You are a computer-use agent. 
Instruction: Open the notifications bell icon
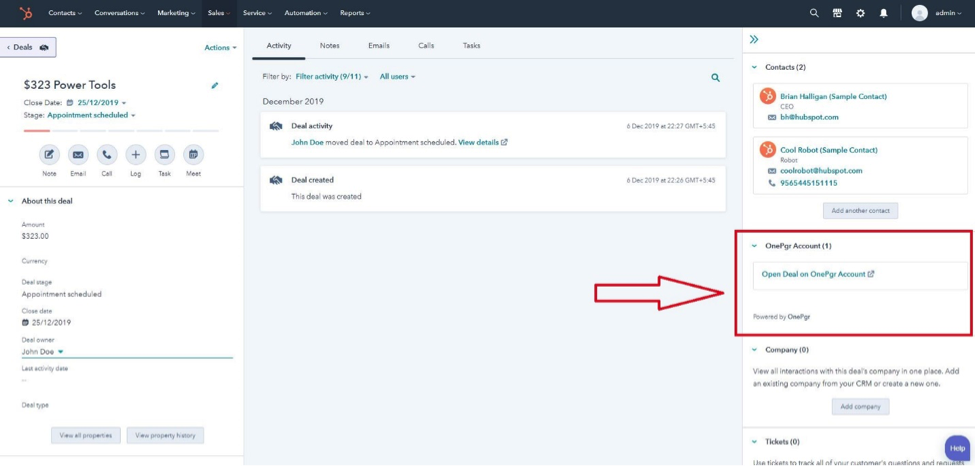tap(884, 13)
